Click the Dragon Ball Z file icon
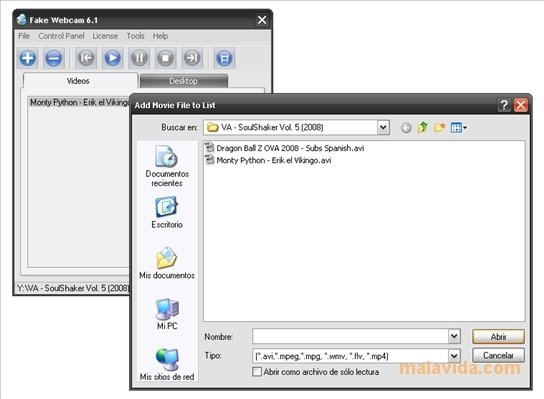The width and height of the screenshot is (544, 399). pos(209,148)
